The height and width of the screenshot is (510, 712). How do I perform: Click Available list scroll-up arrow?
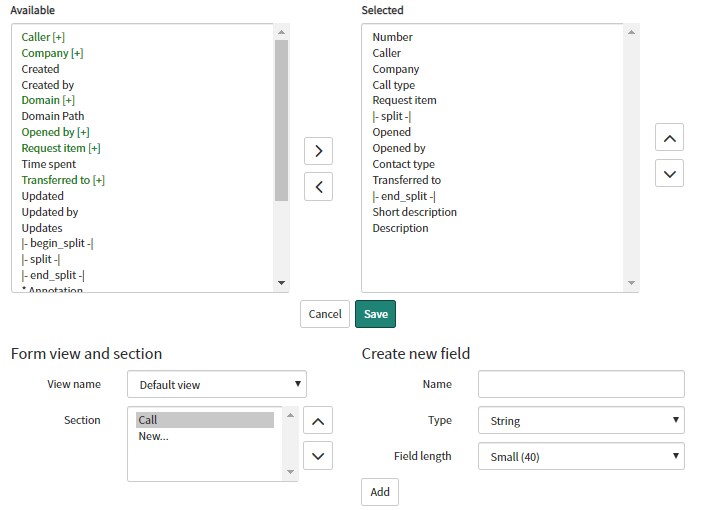coord(282,32)
